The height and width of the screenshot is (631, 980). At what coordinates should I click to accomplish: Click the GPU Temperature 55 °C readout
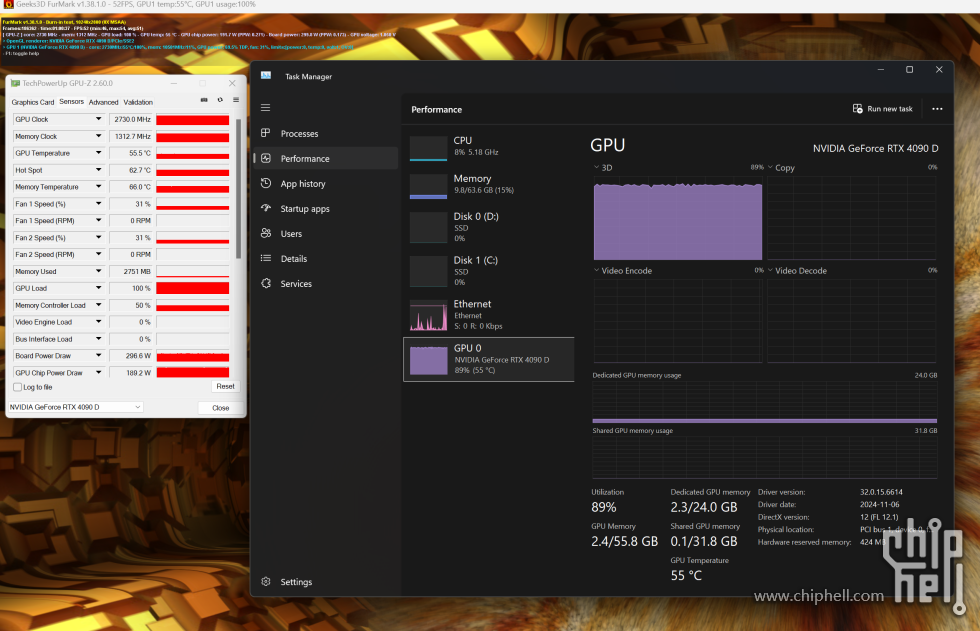pyautogui.click(x=686, y=575)
